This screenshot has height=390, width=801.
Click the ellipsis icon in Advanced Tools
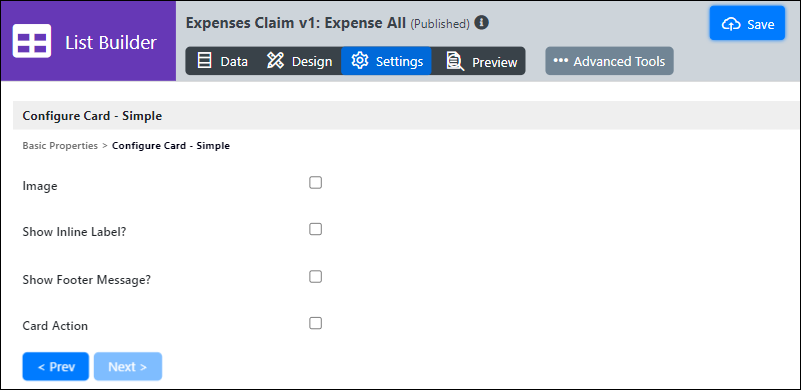click(x=561, y=61)
